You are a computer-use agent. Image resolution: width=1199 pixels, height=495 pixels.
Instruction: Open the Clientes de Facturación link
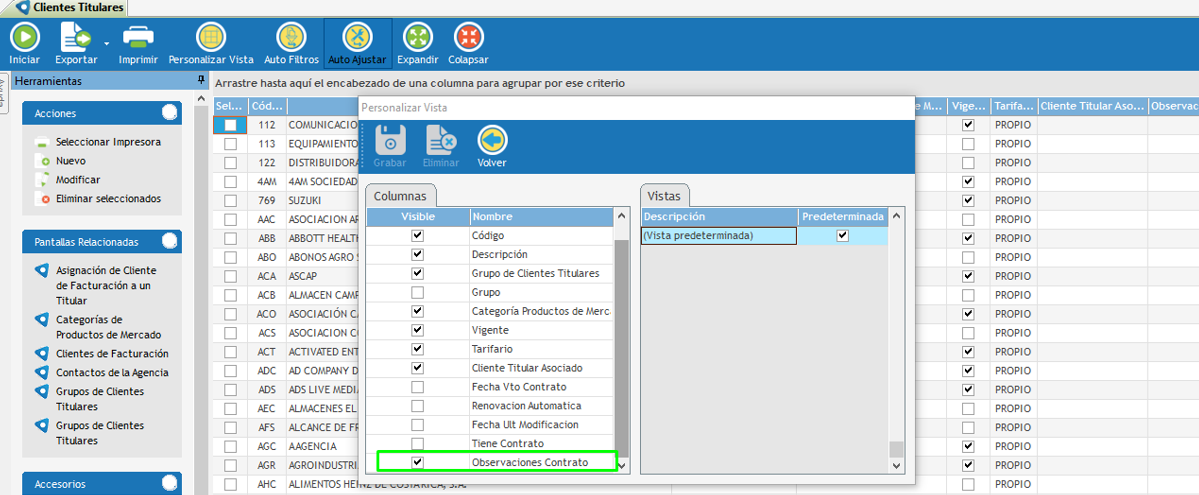tap(112, 354)
